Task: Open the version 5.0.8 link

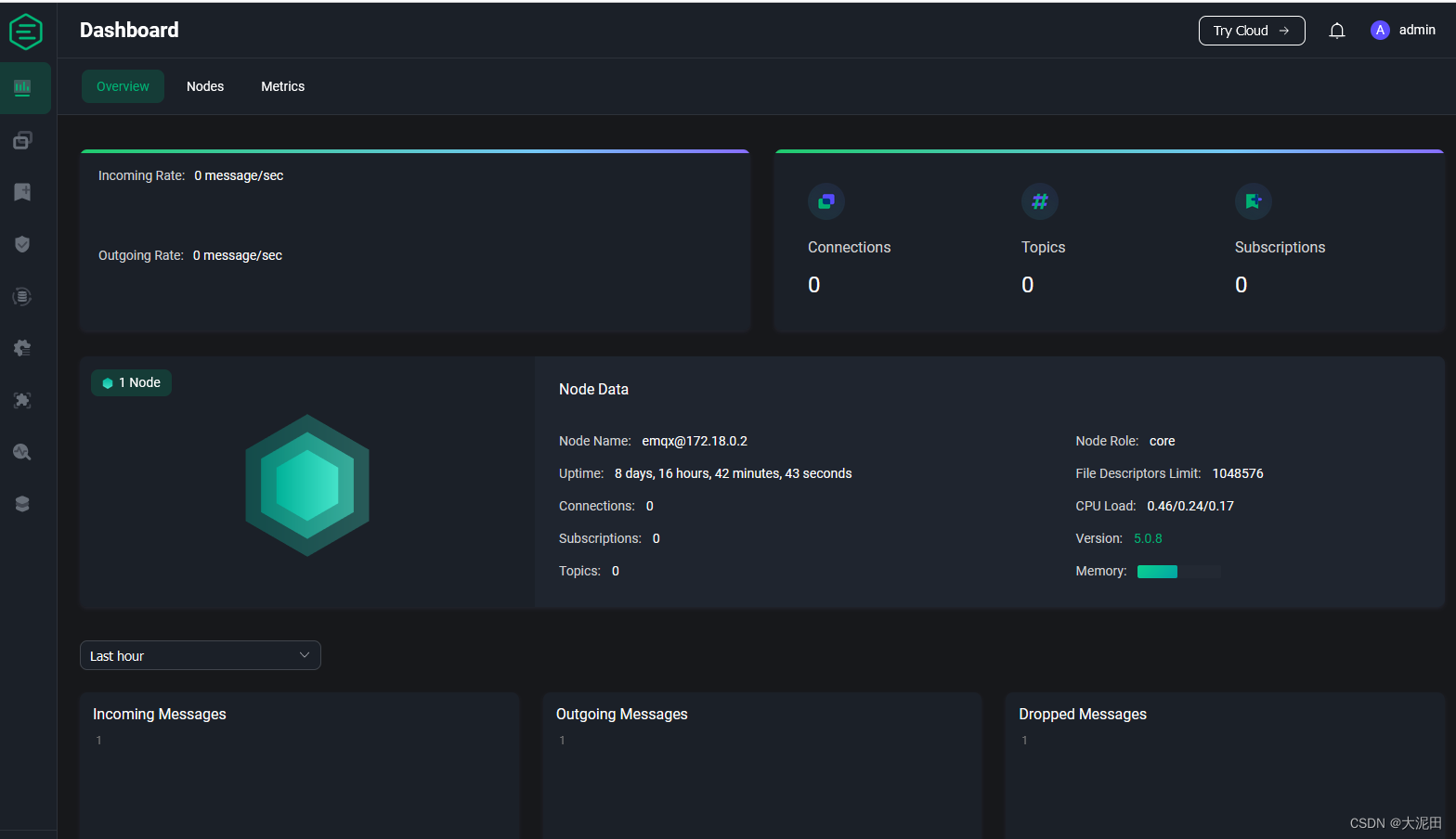Action: click(x=1148, y=538)
